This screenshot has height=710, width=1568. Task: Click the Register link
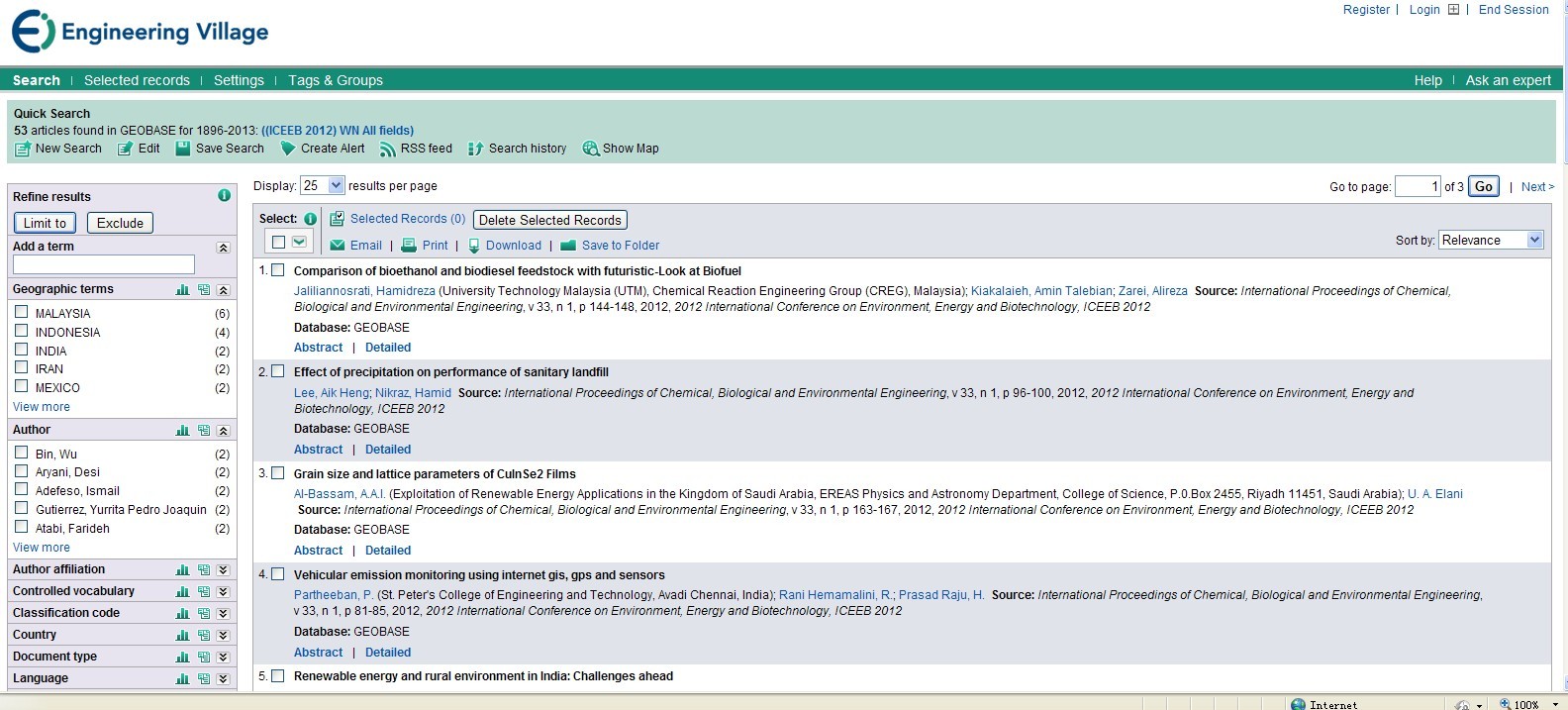(x=1366, y=10)
